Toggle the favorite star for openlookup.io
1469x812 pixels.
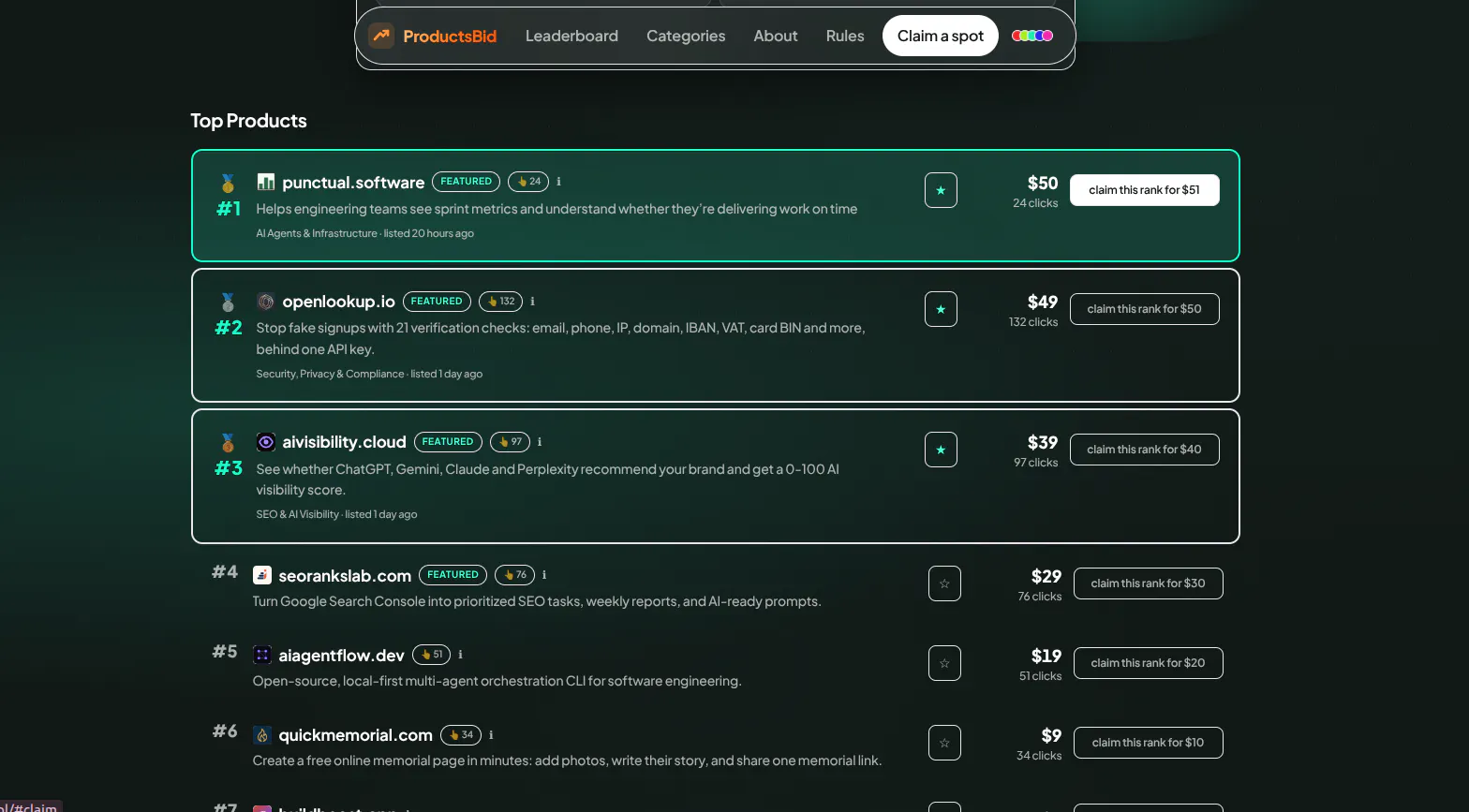point(941,309)
